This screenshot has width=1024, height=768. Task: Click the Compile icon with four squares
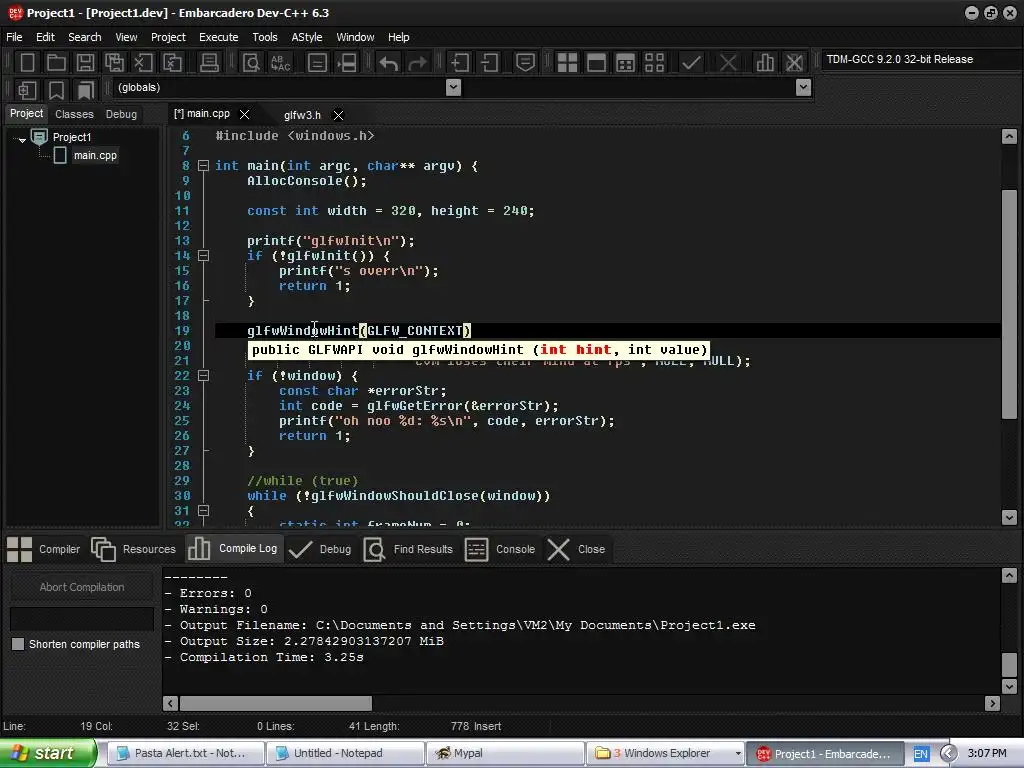click(x=567, y=63)
